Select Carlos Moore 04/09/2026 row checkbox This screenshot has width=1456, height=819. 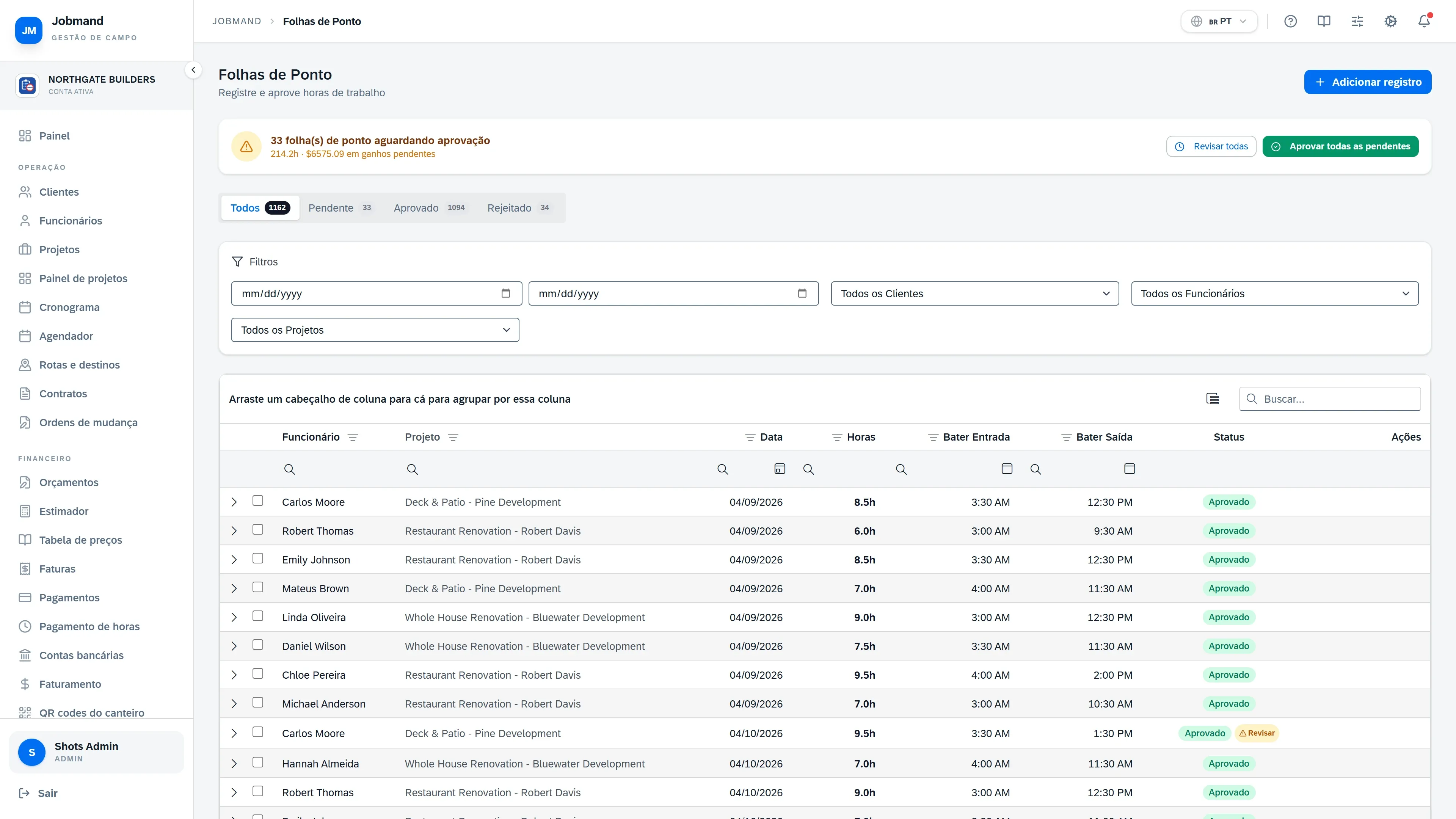tap(258, 501)
